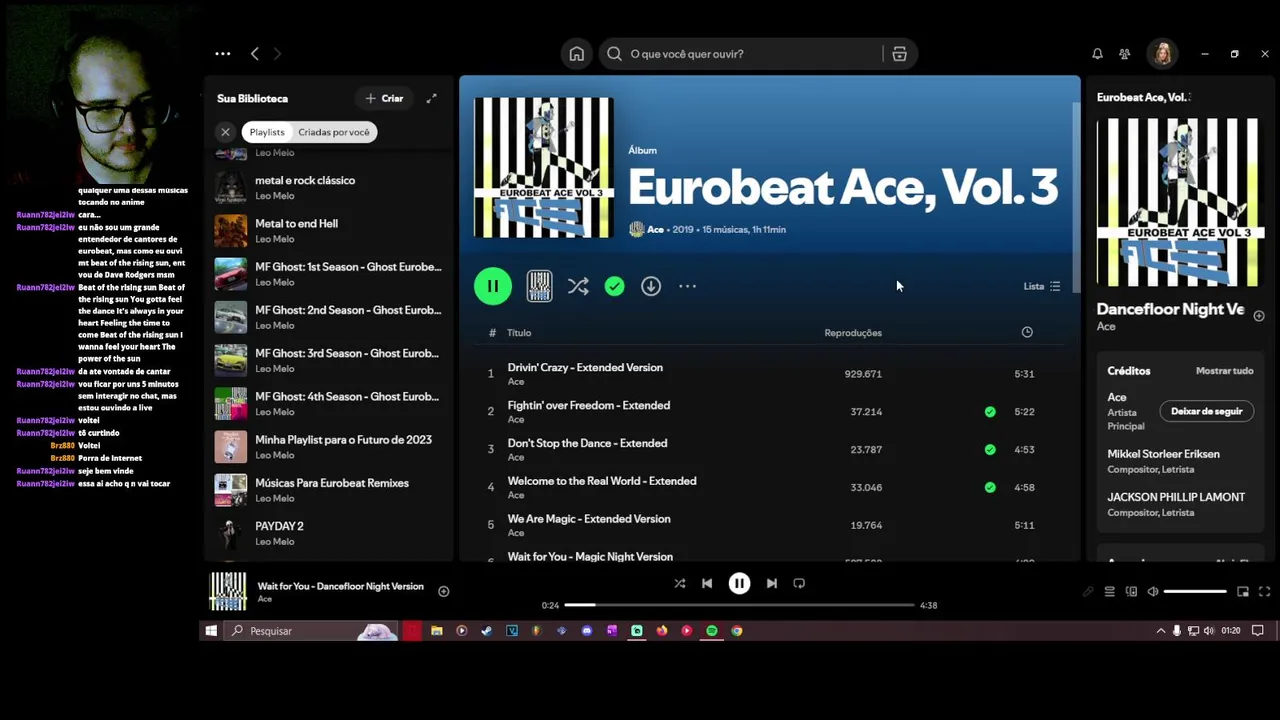
Task: Open the mini player
Action: point(1243,592)
